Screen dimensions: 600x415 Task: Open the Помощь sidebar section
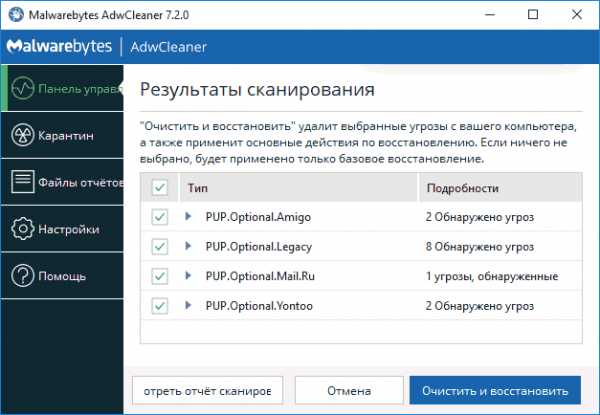(62, 276)
